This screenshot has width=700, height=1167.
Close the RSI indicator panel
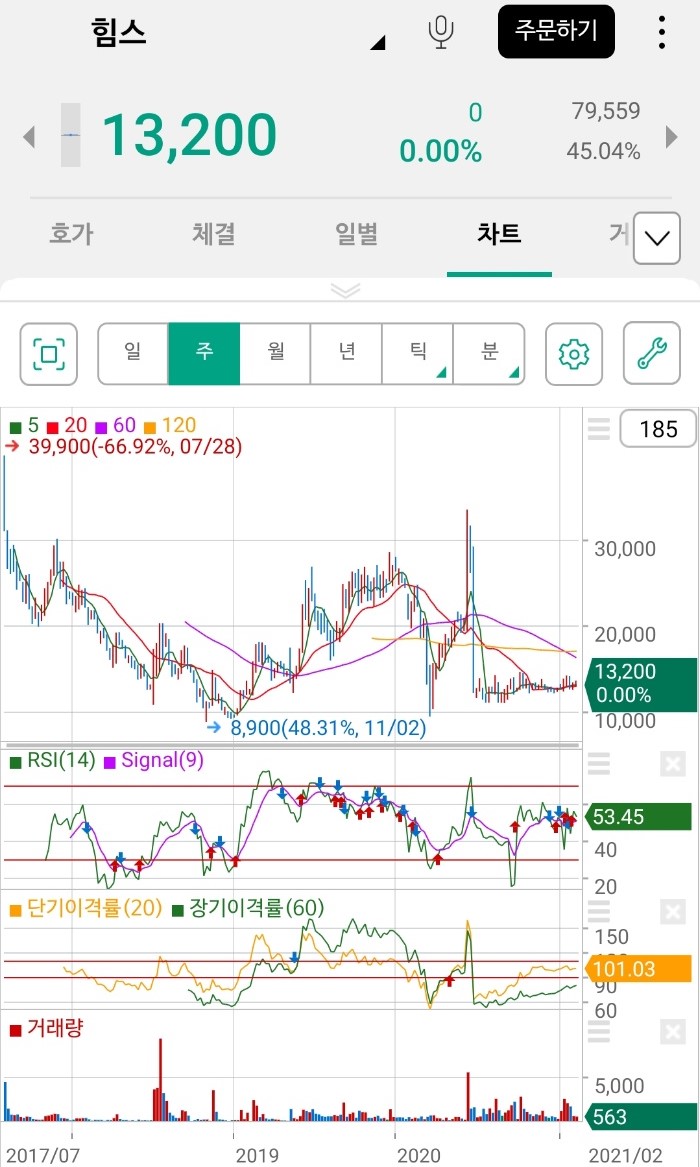tap(672, 764)
